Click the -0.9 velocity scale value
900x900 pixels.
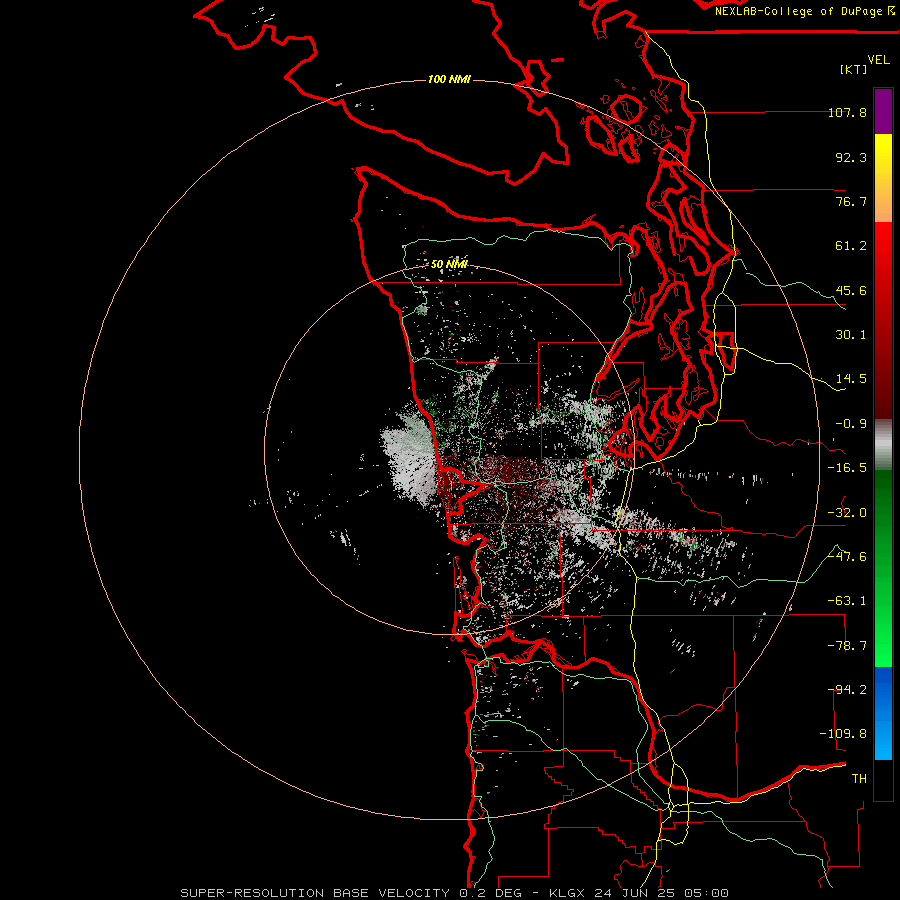click(851, 424)
